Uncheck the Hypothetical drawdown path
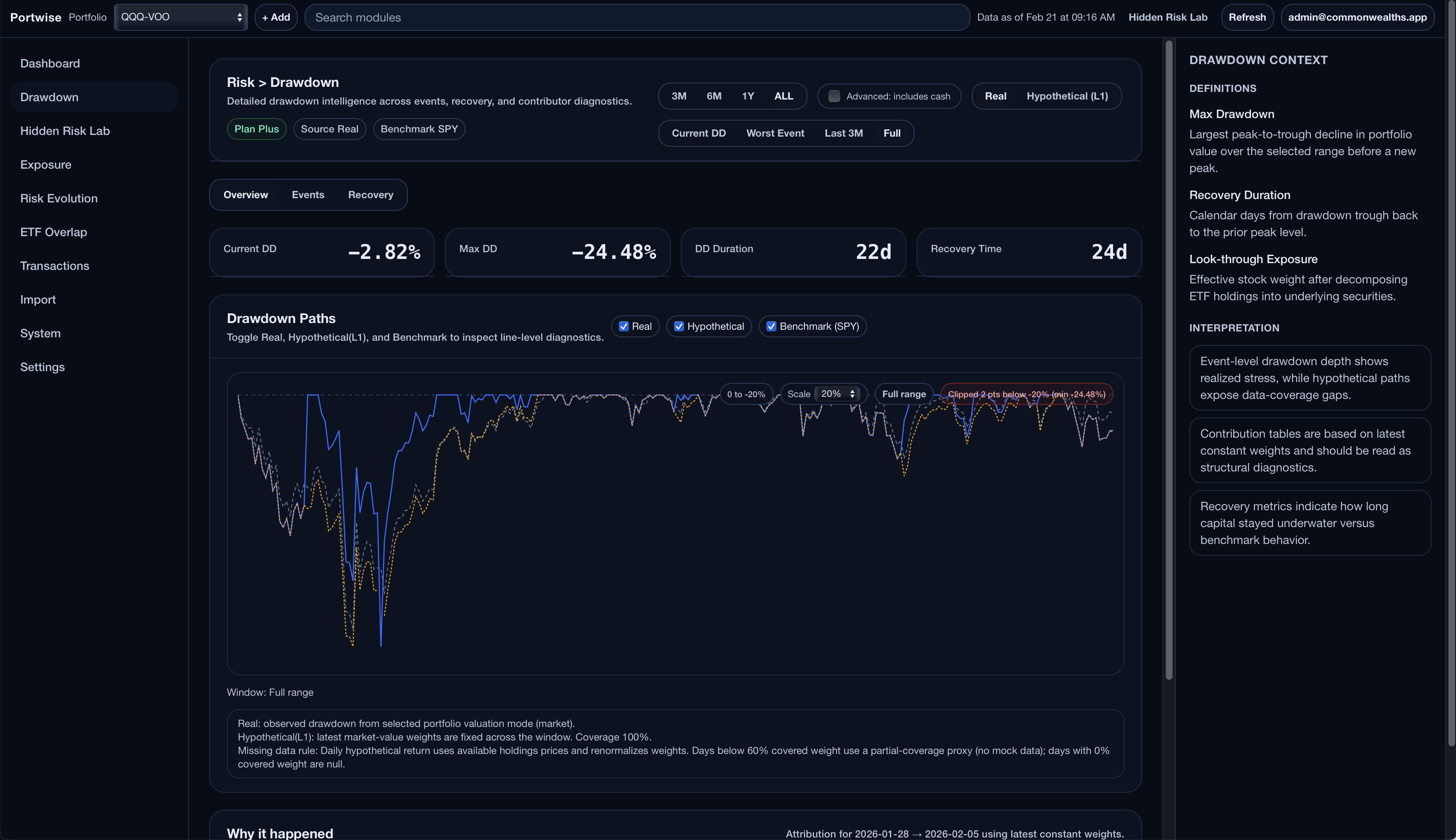This screenshot has height=840, width=1456. (x=679, y=326)
